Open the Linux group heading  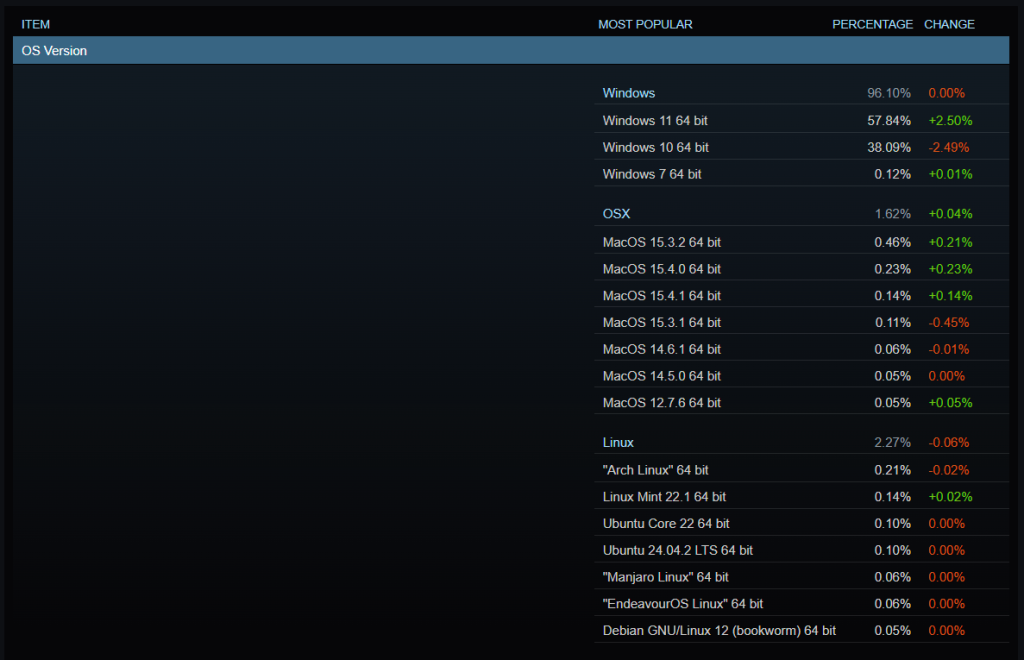[618, 442]
